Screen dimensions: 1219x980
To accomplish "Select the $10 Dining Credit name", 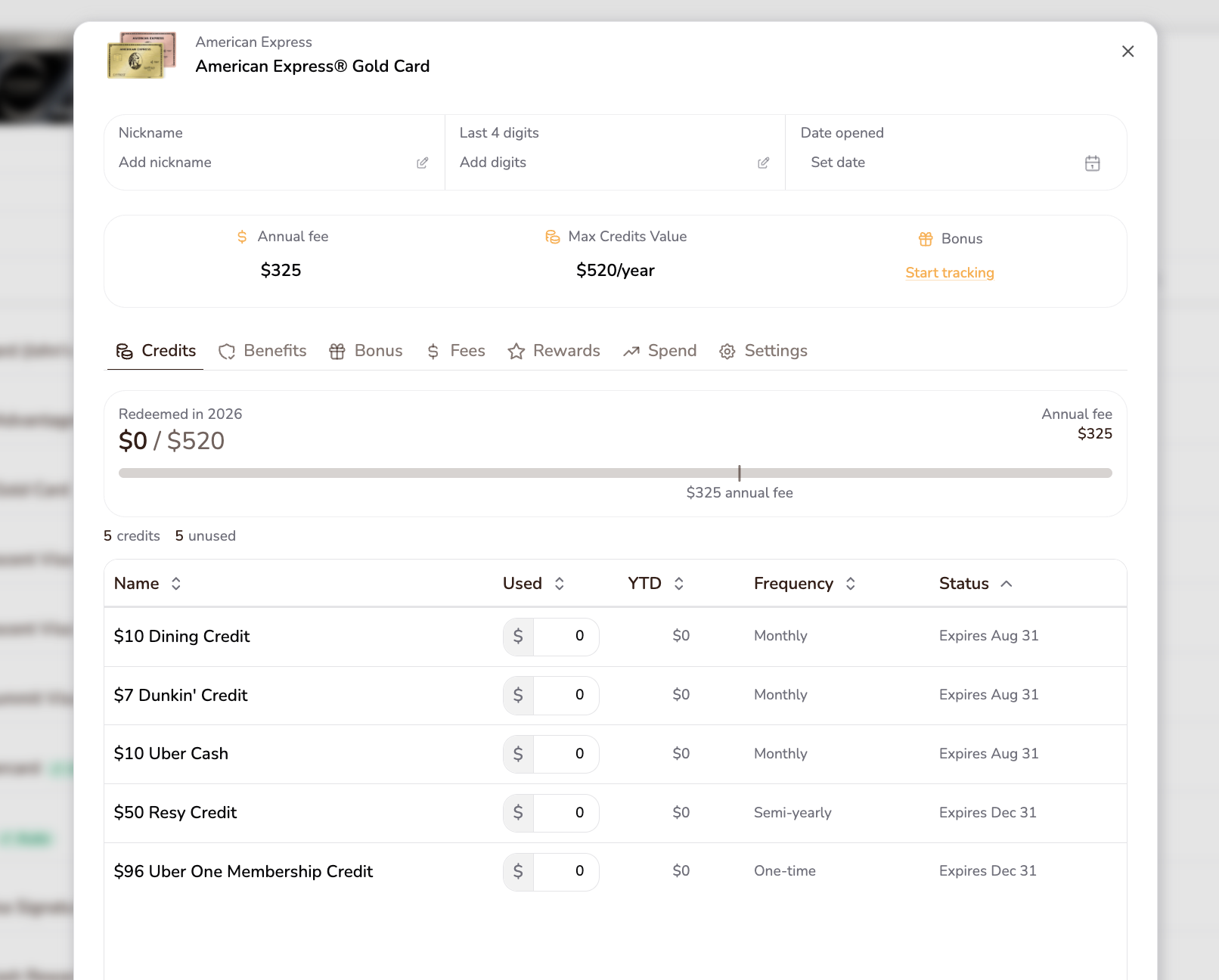I will click(181, 637).
